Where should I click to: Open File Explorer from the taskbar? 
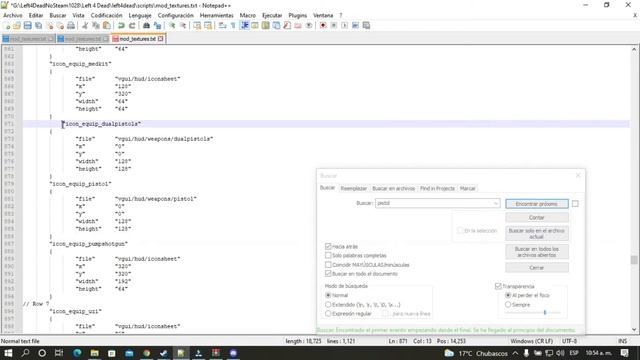point(94,353)
